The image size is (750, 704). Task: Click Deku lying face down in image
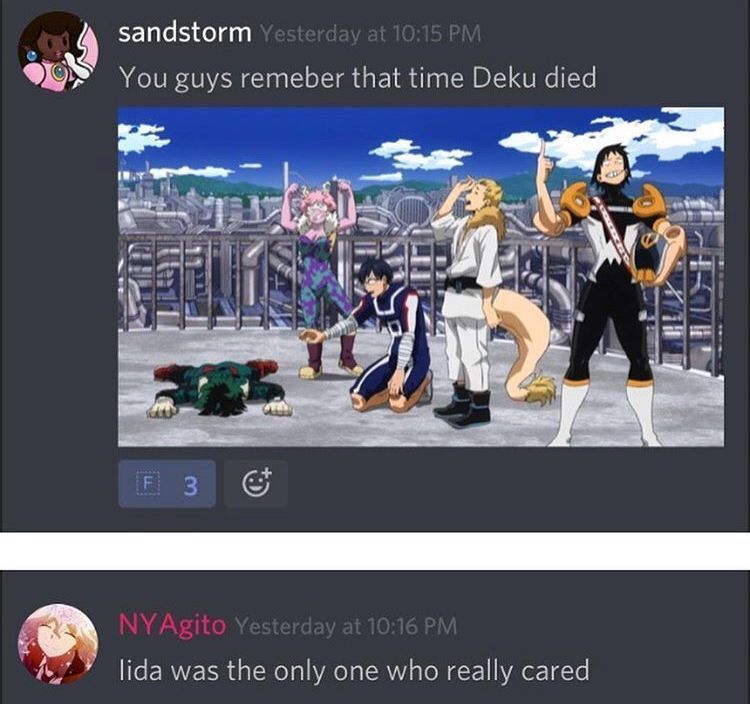220,388
